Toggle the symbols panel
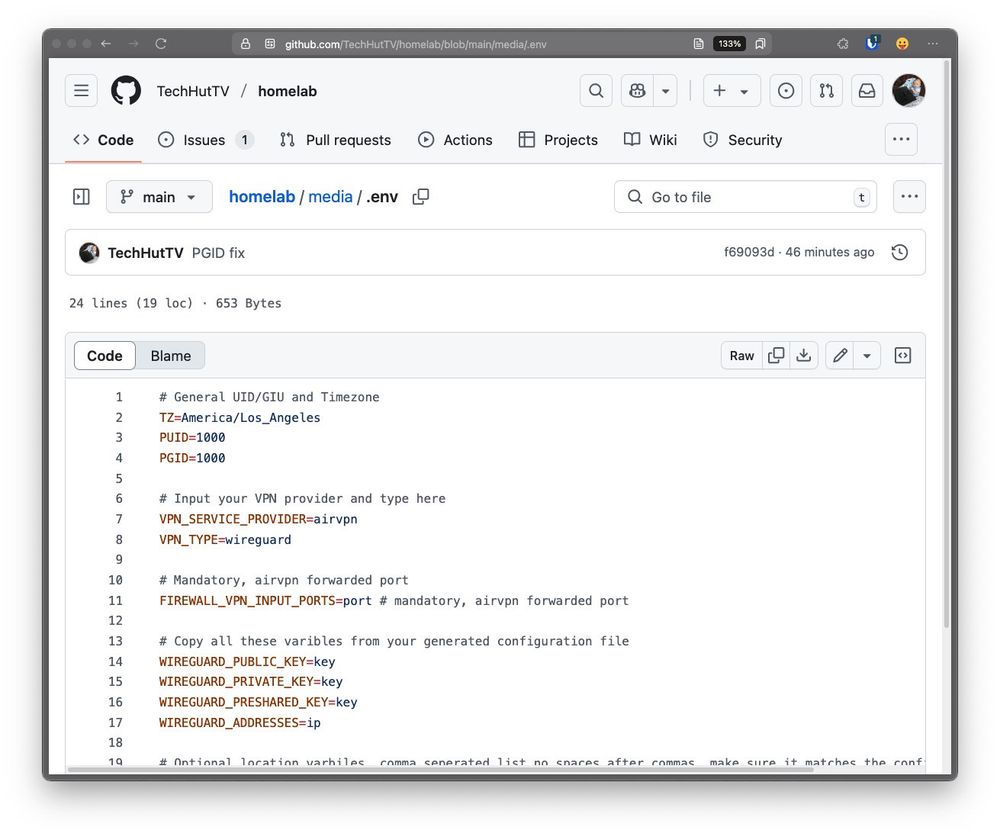 click(x=903, y=355)
